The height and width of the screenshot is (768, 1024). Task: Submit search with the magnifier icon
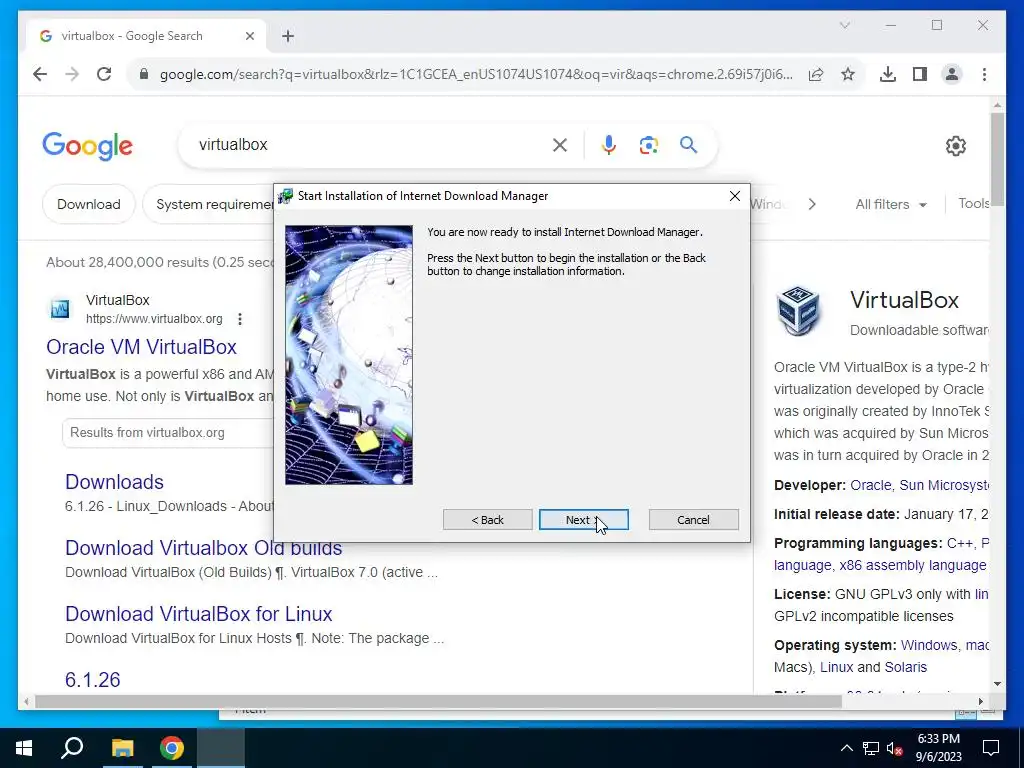point(688,144)
